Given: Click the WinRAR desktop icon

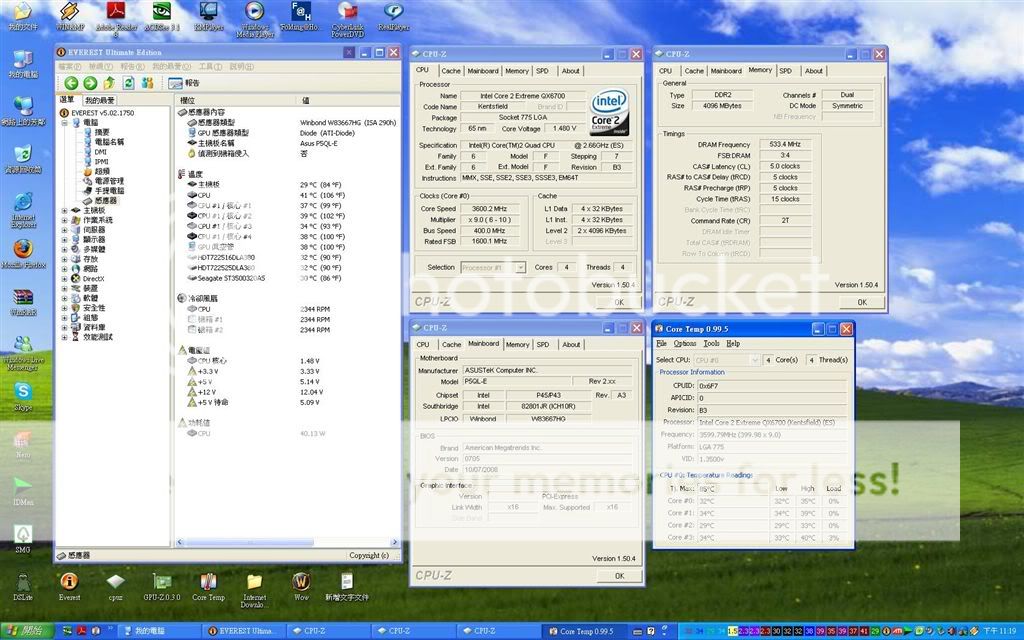Looking at the screenshot, I should click(22, 297).
